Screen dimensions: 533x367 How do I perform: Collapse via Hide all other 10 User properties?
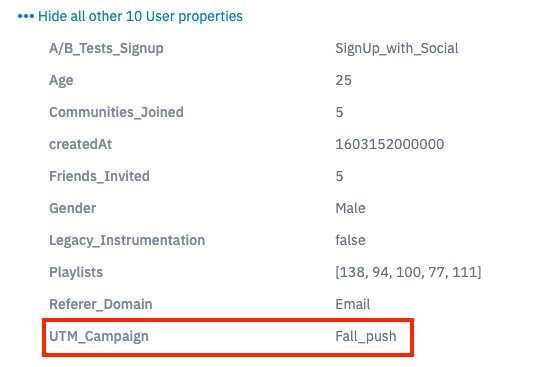point(140,16)
